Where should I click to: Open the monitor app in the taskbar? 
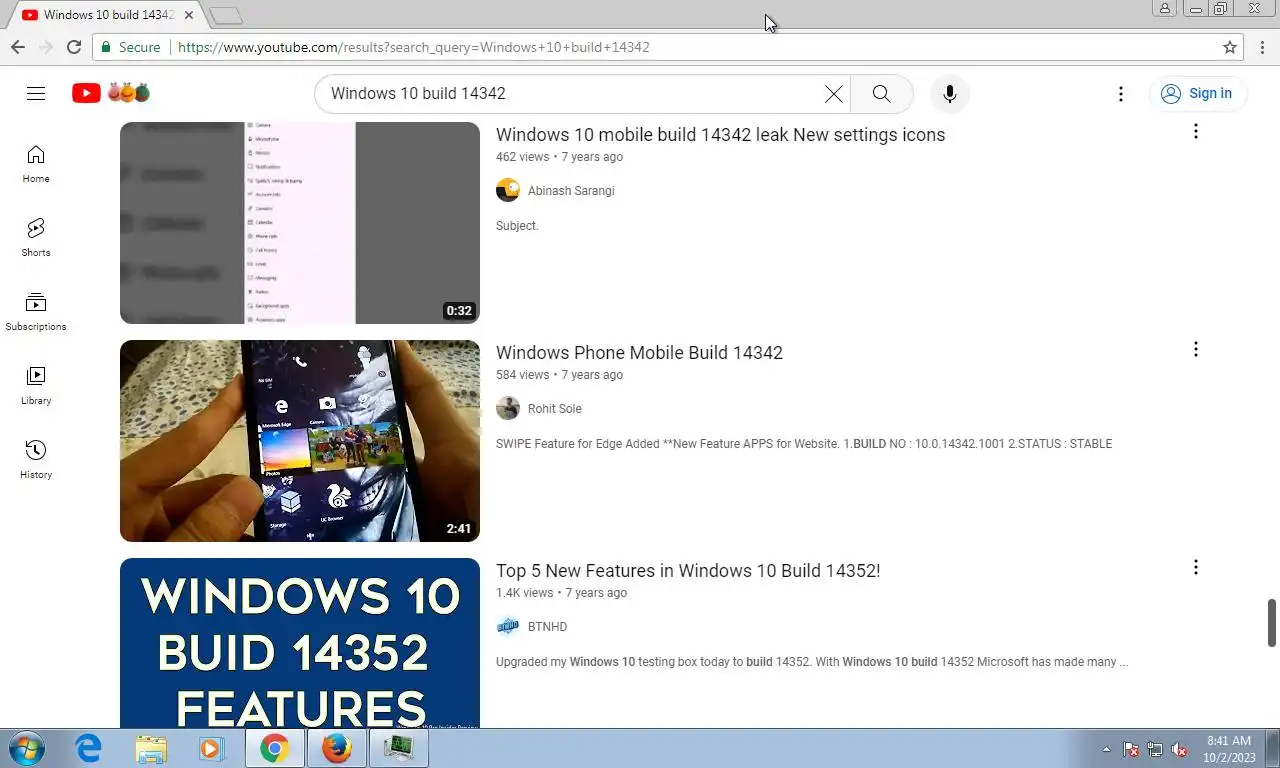[399, 748]
